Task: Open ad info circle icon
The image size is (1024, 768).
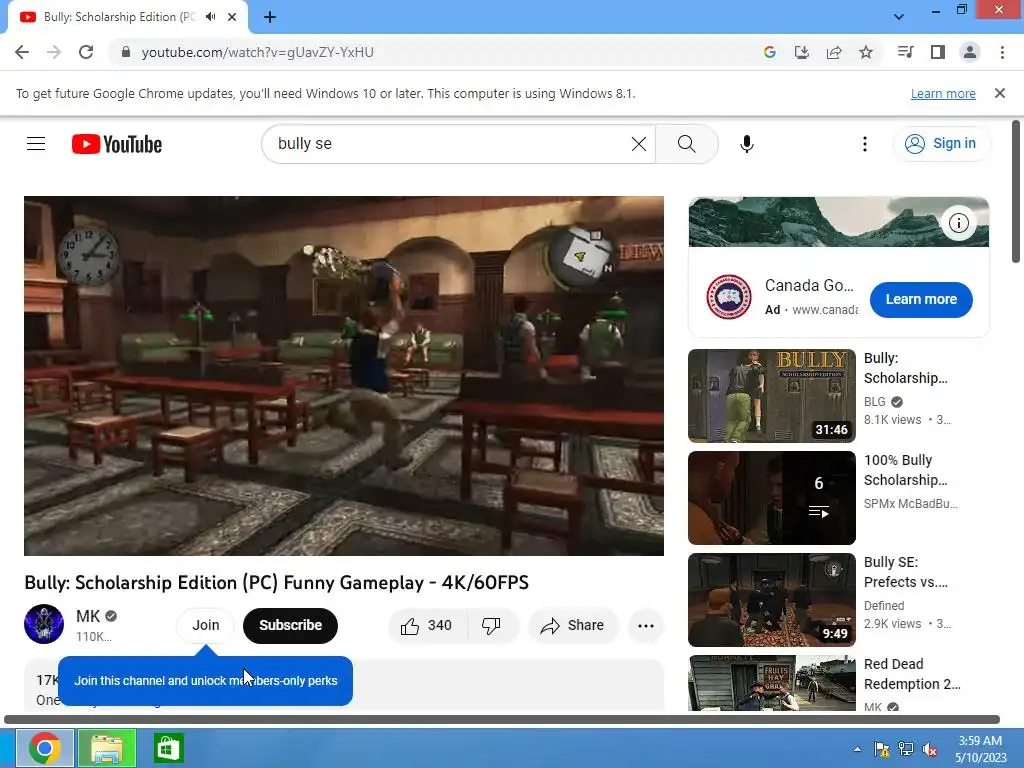Action: pos(958,223)
